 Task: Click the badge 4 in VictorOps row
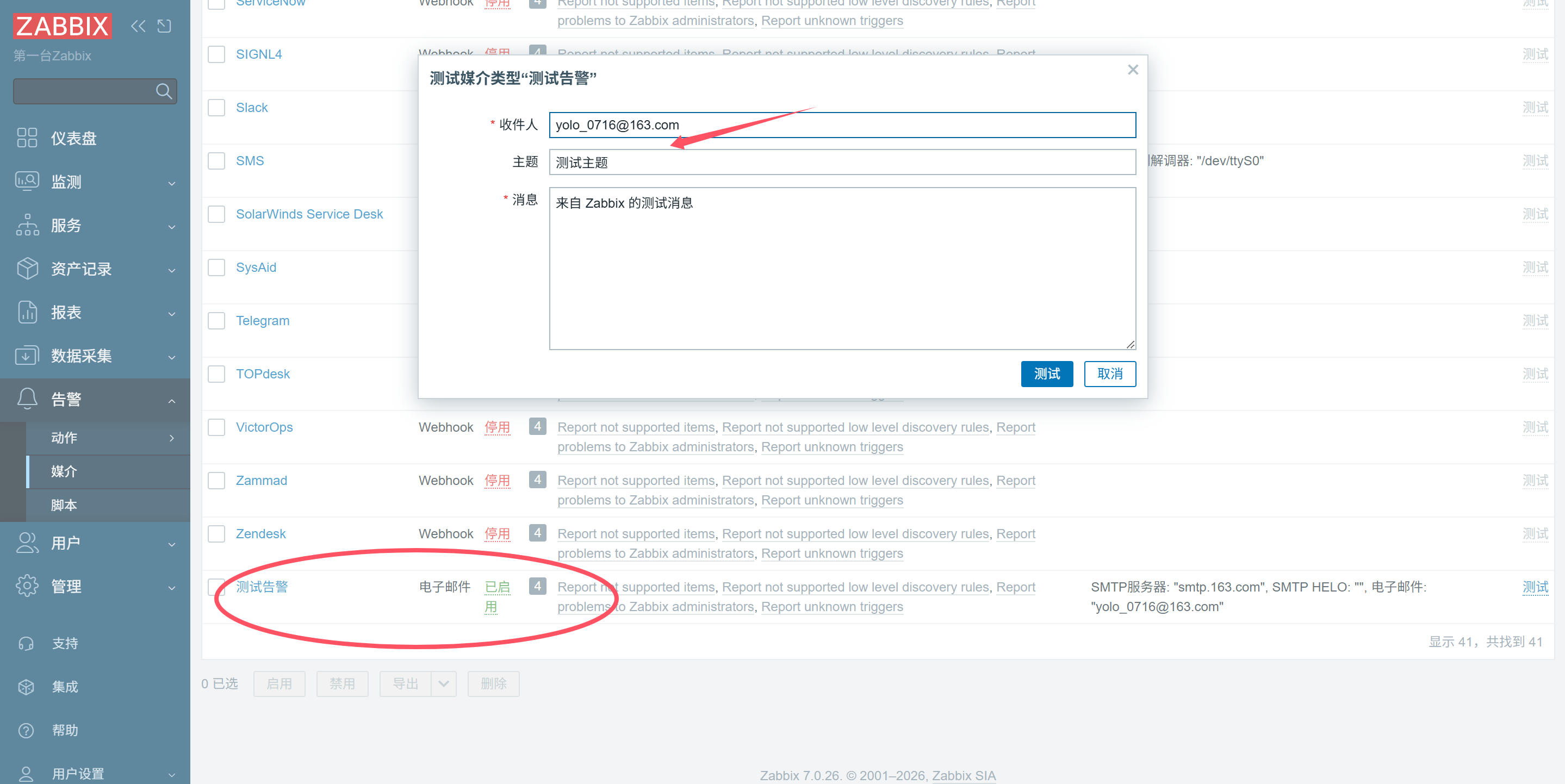(537, 427)
